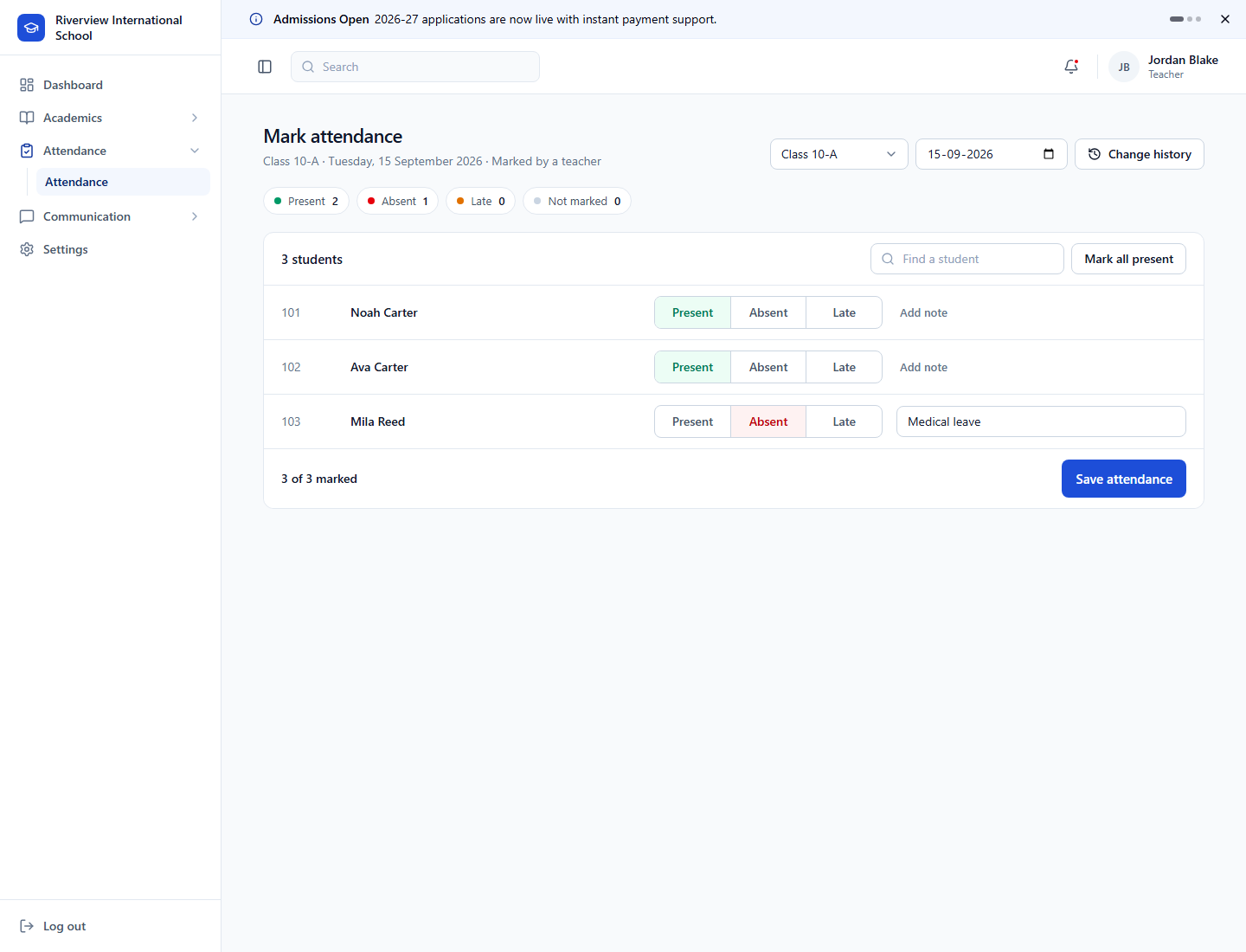Dismiss the Admissions Open banner

click(x=1225, y=19)
